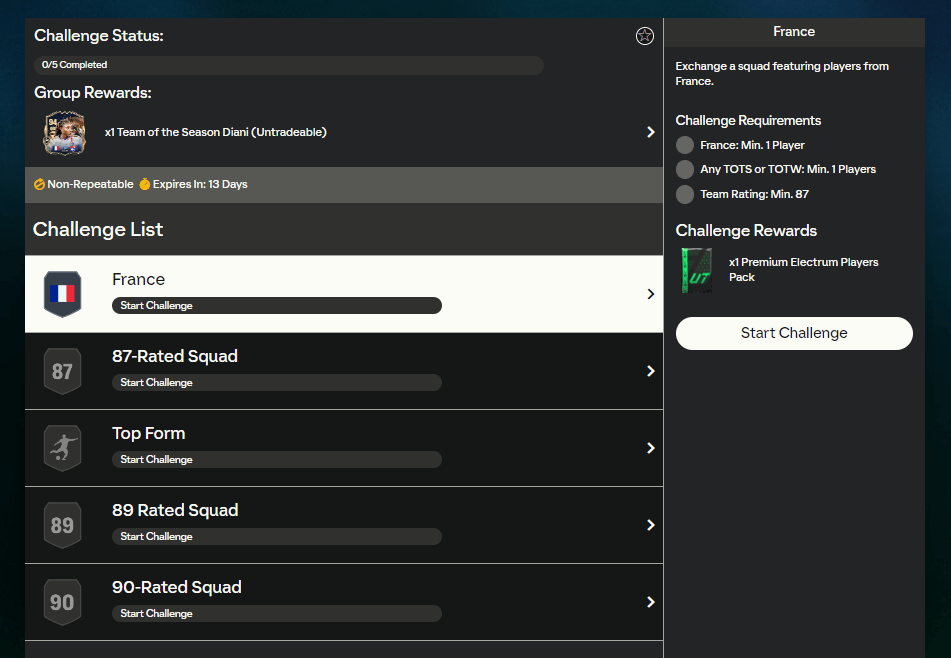Click the 90 rating badge icon
The image size is (951, 658).
62,602
